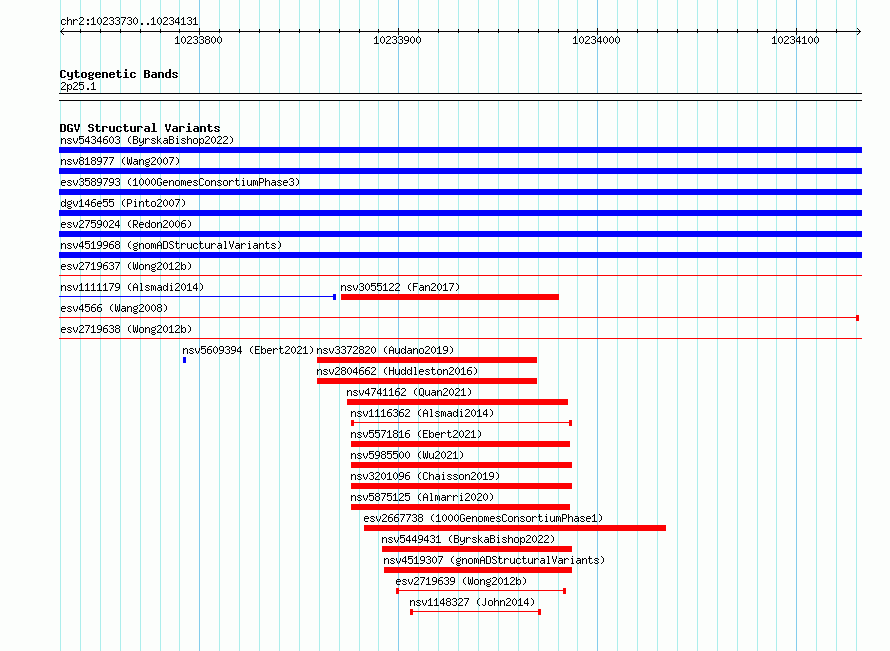
Task: Click ruler position 10234000
Action: coord(597,40)
